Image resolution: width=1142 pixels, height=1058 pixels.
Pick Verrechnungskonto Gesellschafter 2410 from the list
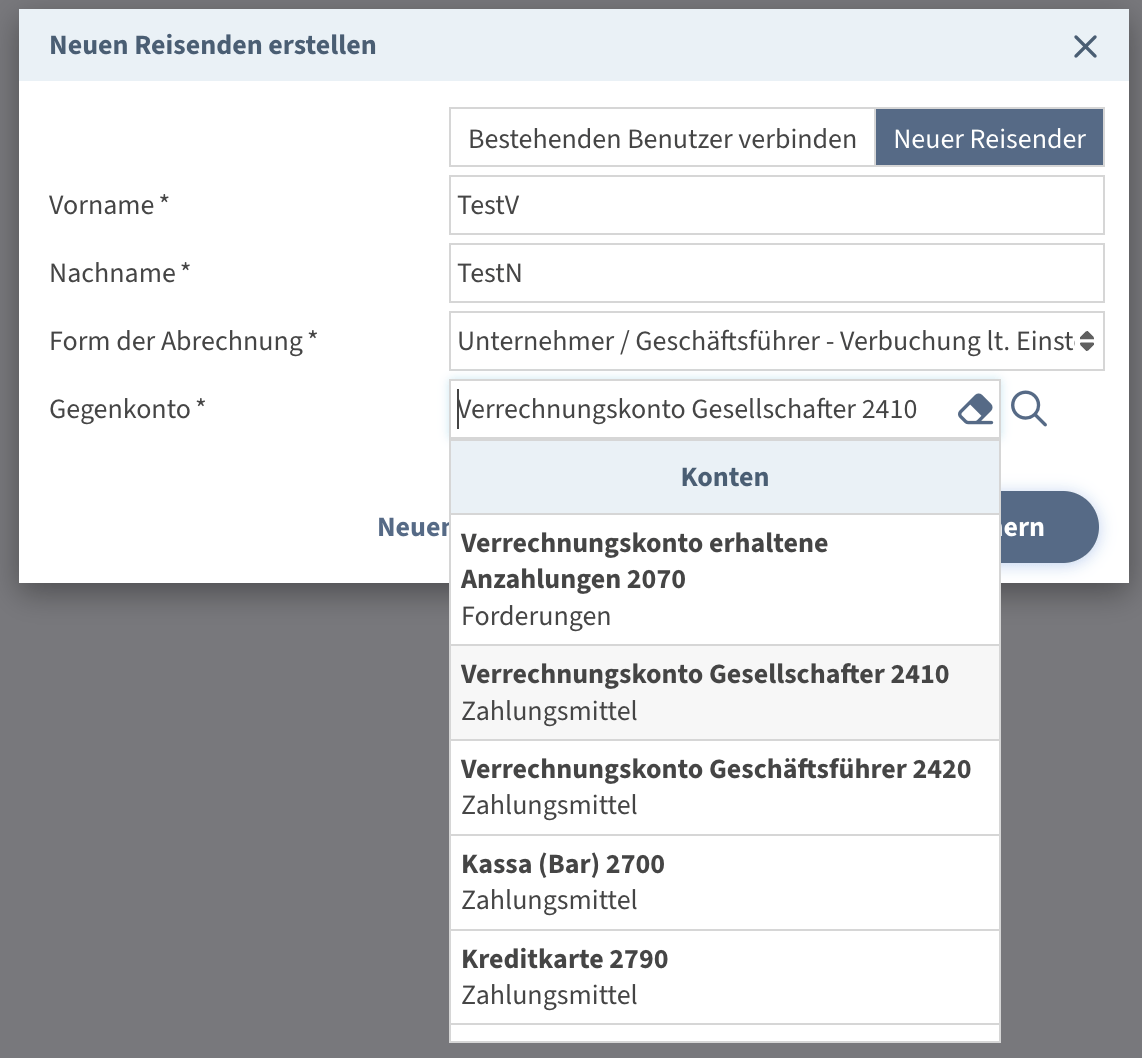pyautogui.click(x=724, y=692)
